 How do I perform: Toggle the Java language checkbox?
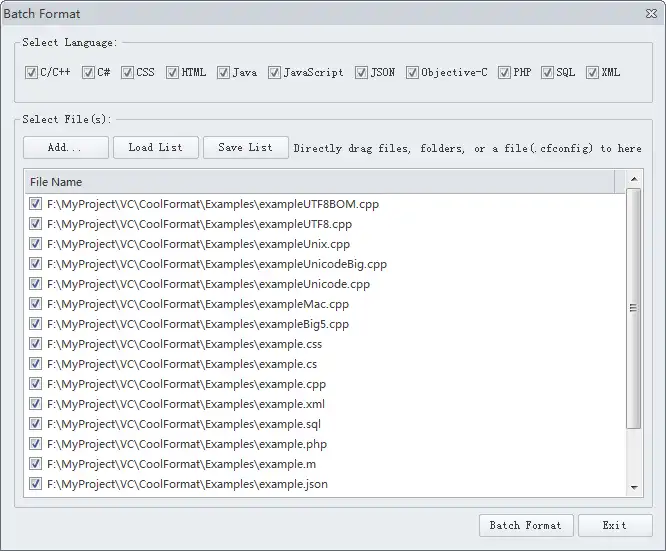[223, 73]
